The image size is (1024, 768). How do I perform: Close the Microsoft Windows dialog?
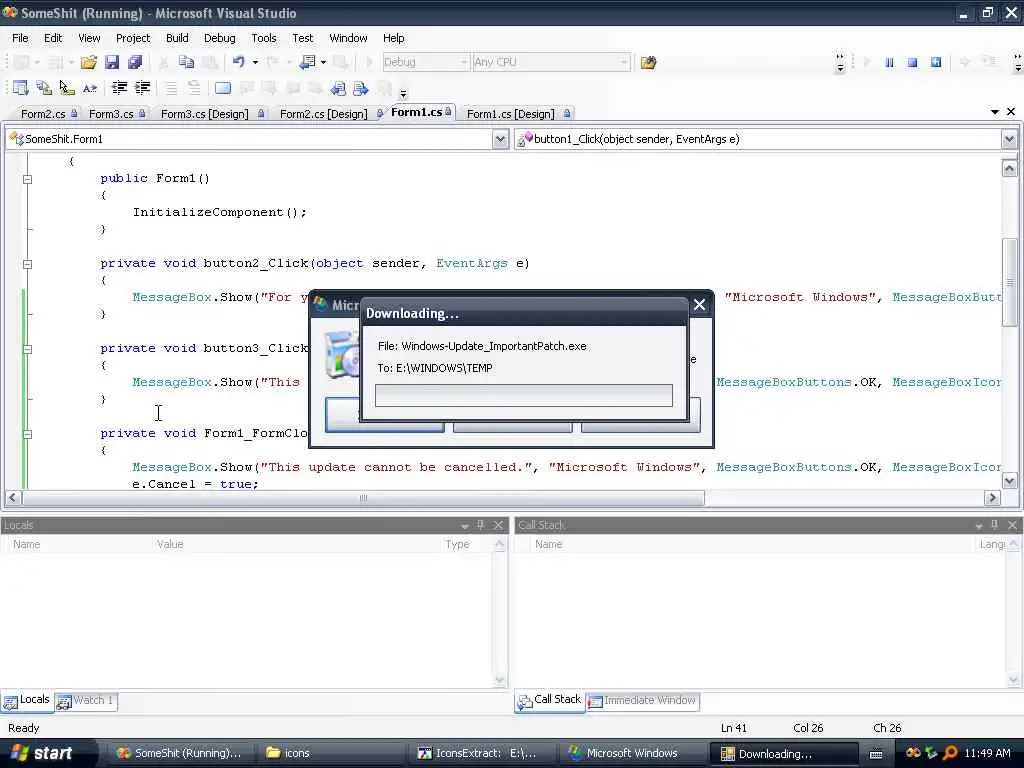(699, 304)
